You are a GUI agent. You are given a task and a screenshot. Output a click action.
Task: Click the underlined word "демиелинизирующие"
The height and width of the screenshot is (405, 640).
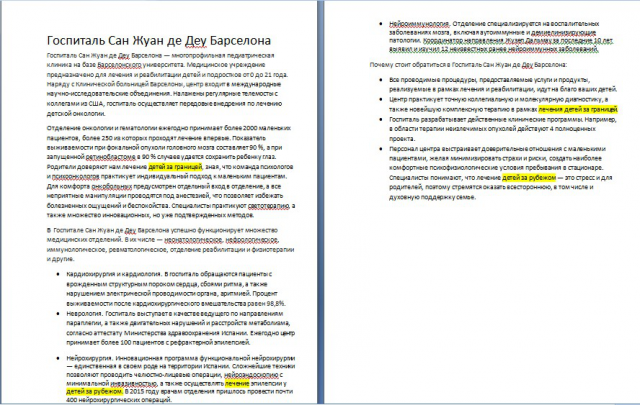click(563, 32)
